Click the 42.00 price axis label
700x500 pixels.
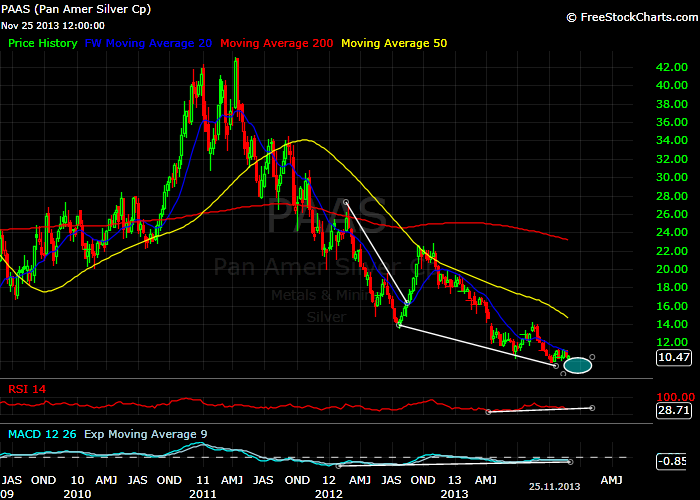coord(671,67)
